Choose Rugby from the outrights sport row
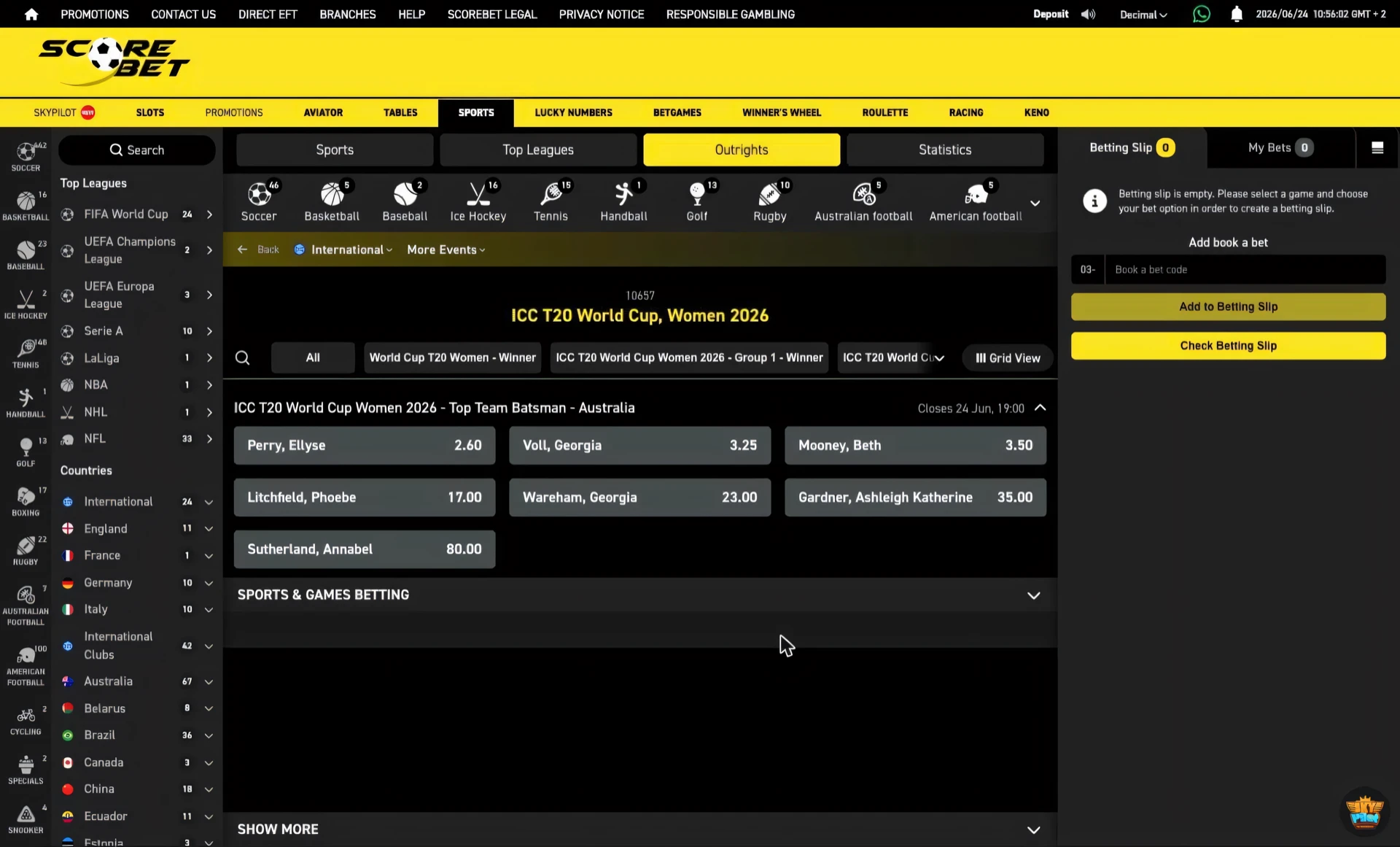Screen dimensions: 1400x847 tap(770, 202)
